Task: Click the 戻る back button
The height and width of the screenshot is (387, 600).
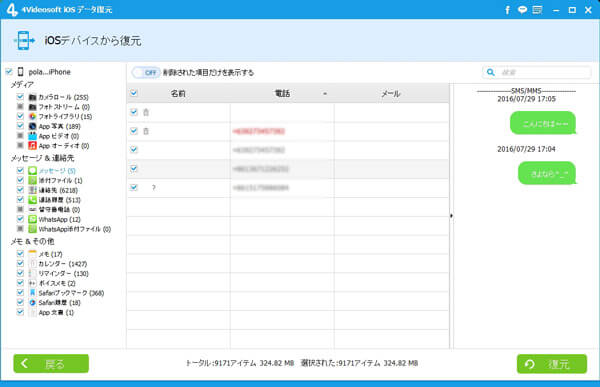Action: pos(51,364)
